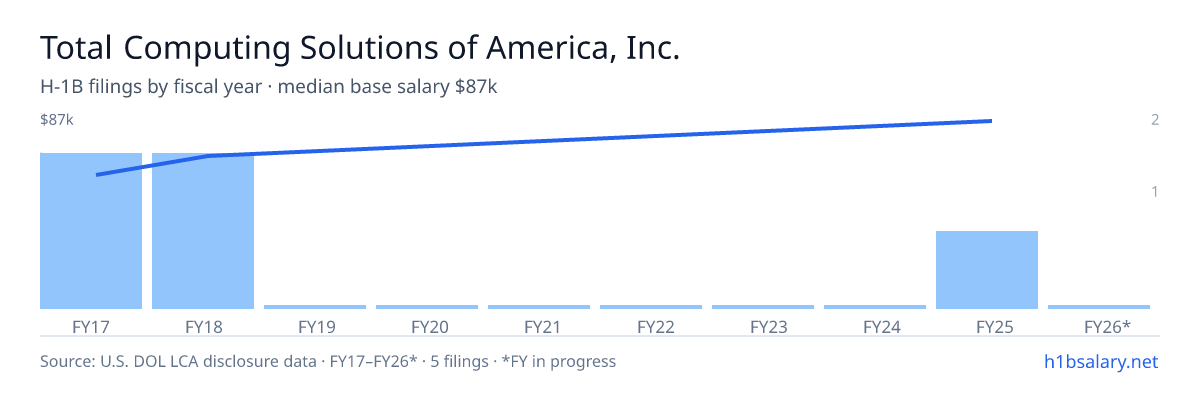This screenshot has height=400, width=1200.
Task: Select the small FY26* bar
Action: point(1099,307)
